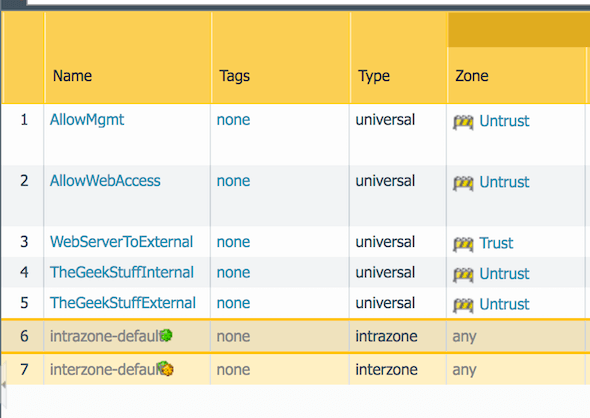Viewport: 590px width, 418px height.
Task: Click the Trust zone icon in WebServerToExternal row
Action: coord(463,244)
